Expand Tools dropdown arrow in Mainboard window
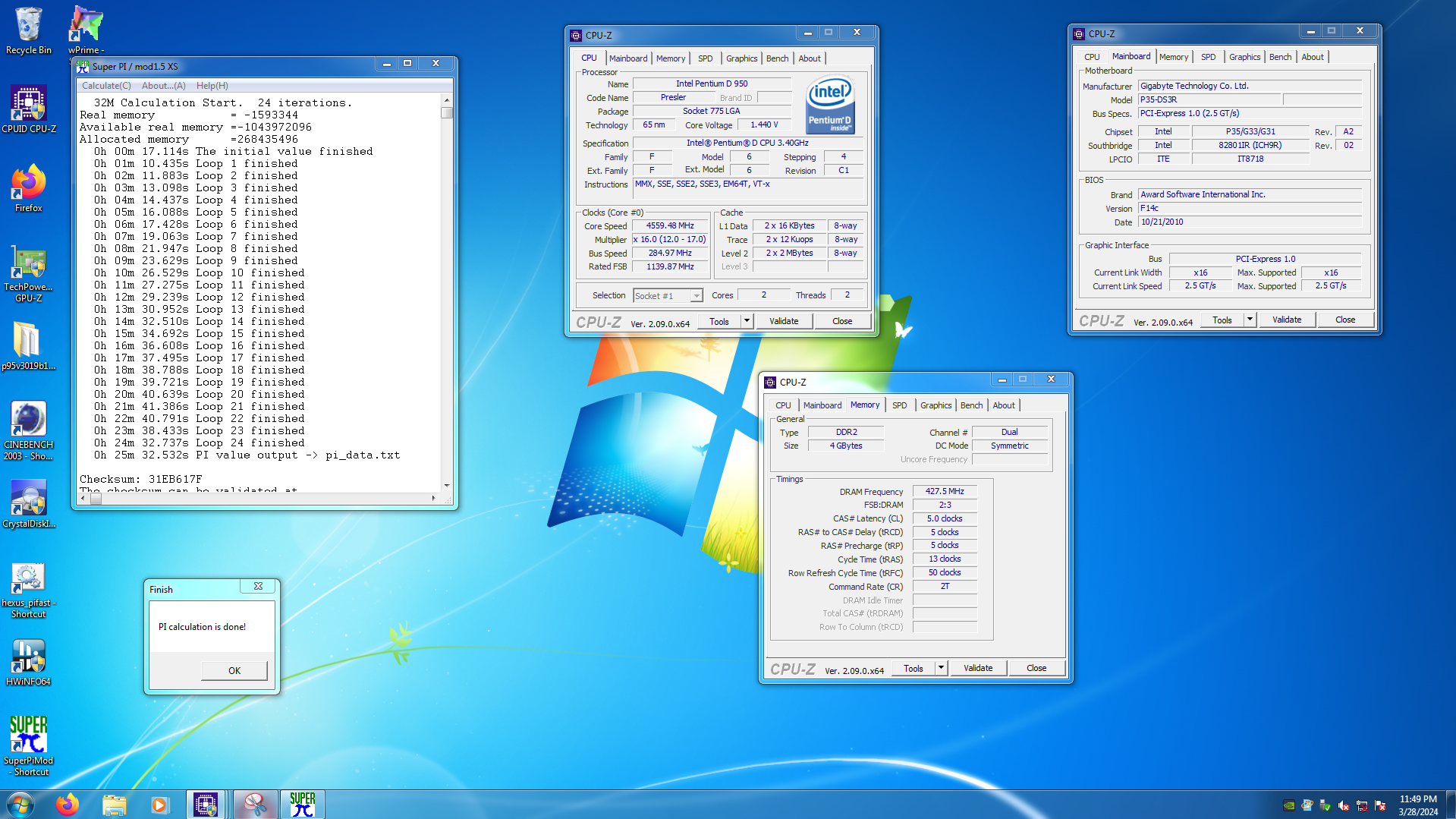Viewport: 1456px width, 819px height. click(1250, 320)
